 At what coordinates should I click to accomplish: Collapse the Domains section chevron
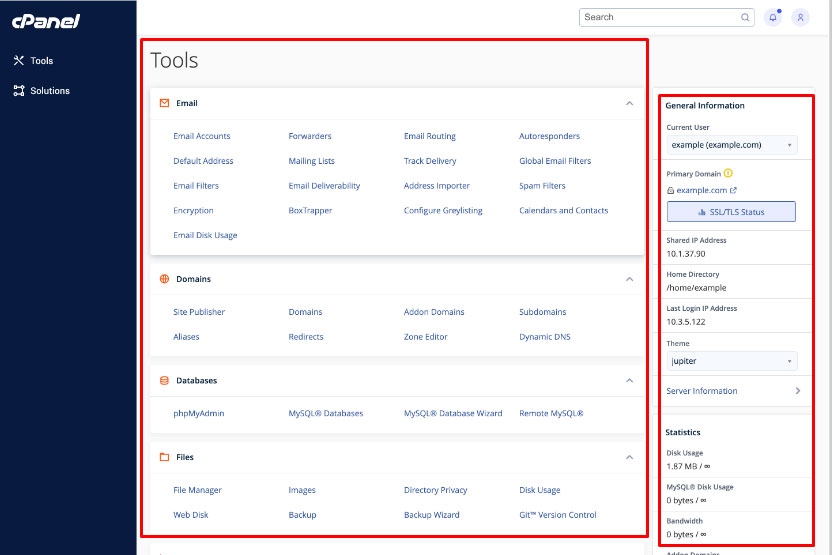[629, 279]
